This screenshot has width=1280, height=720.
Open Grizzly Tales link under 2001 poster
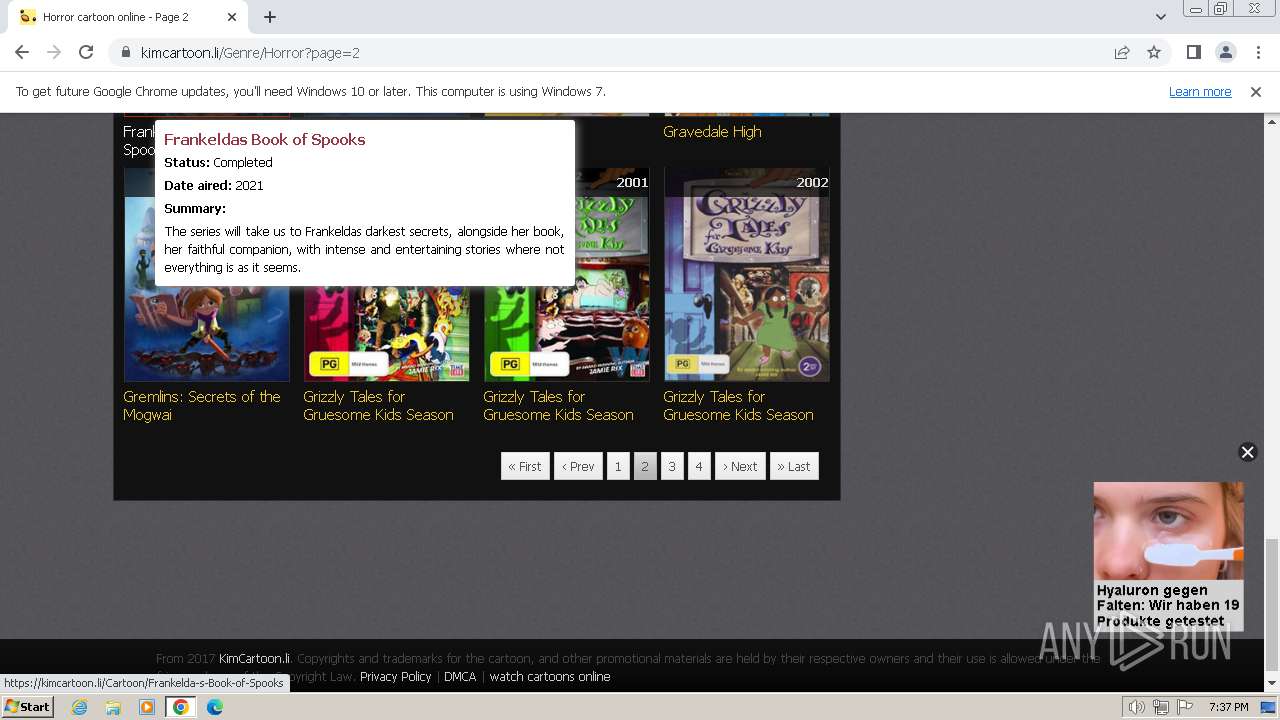(558, 405)
